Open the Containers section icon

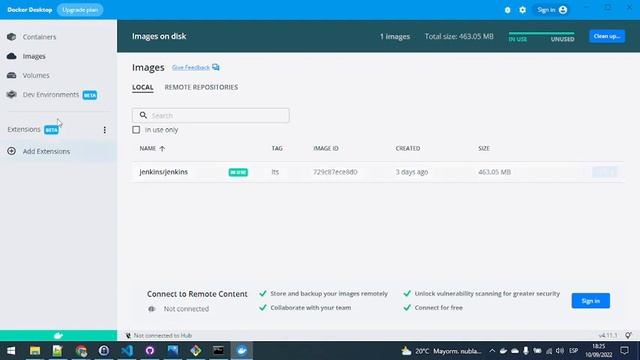[11, 37]
